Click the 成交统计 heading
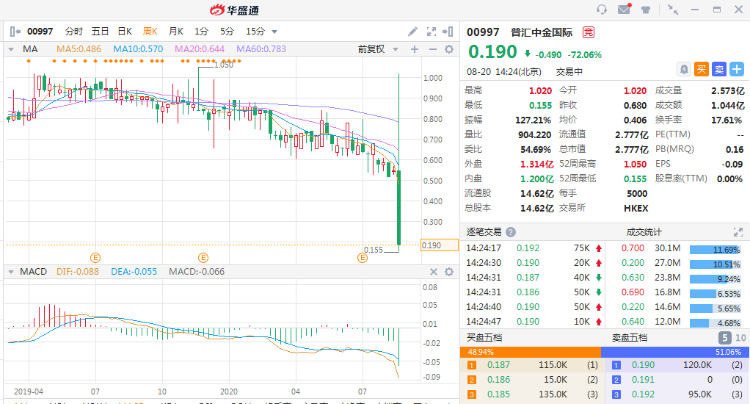 [644, 232]
